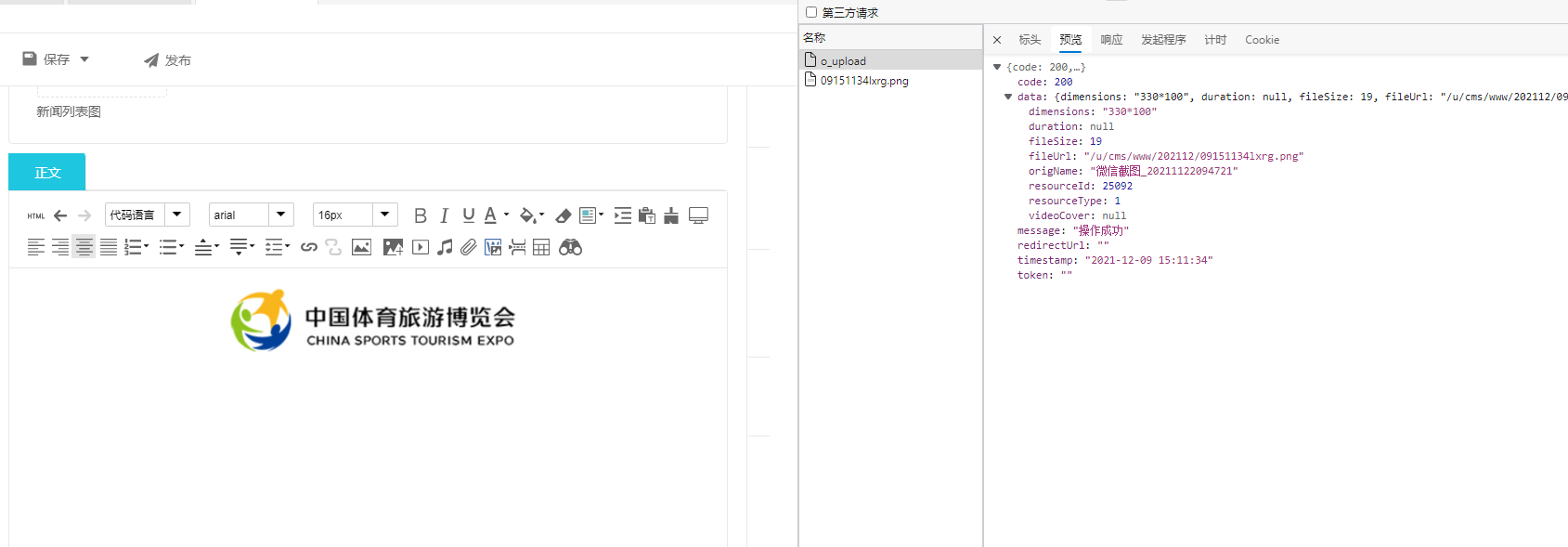Toggle bold formatting in the editor
Screen dimensions: 1568x547
(421, 215)
